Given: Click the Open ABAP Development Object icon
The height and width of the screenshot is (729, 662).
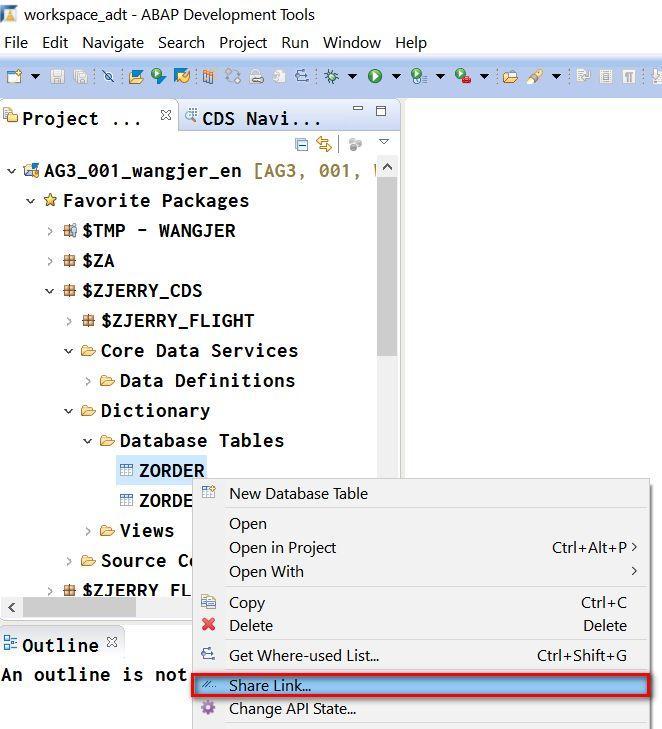Looking at the screenshot, I should coord(136,76).
